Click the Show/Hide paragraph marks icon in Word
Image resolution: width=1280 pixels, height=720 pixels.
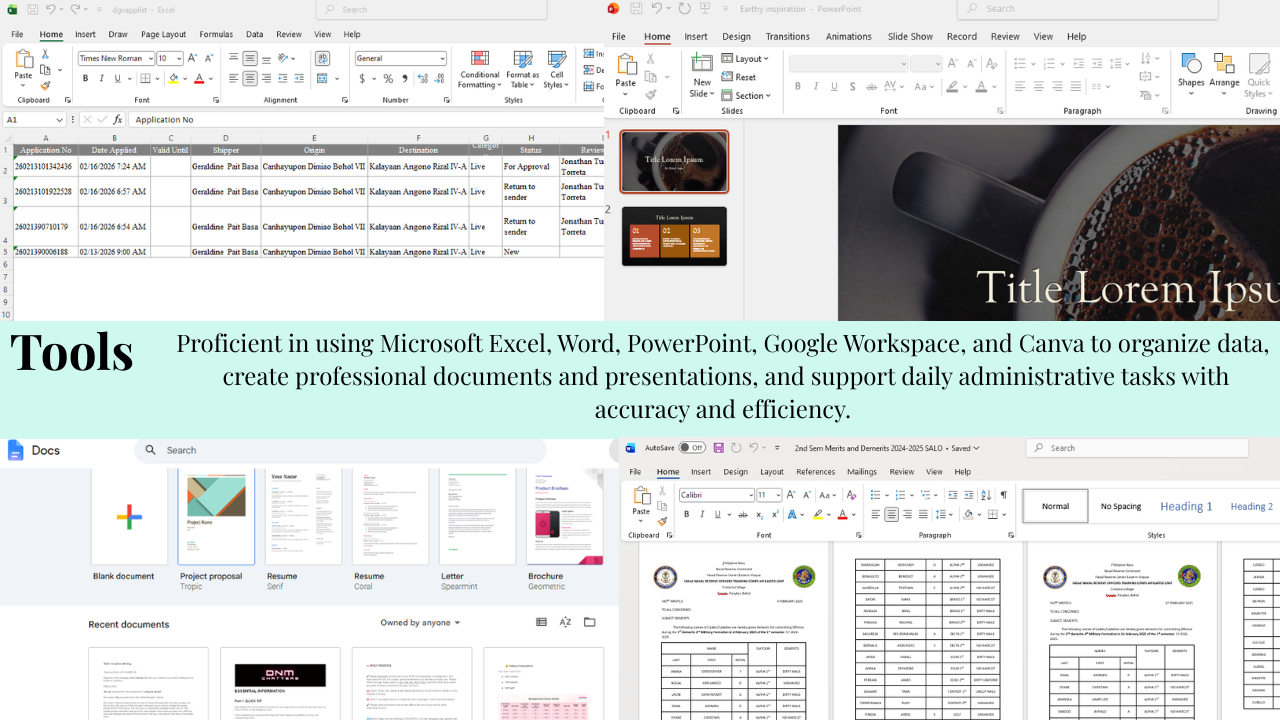[x=1003, y=495]
